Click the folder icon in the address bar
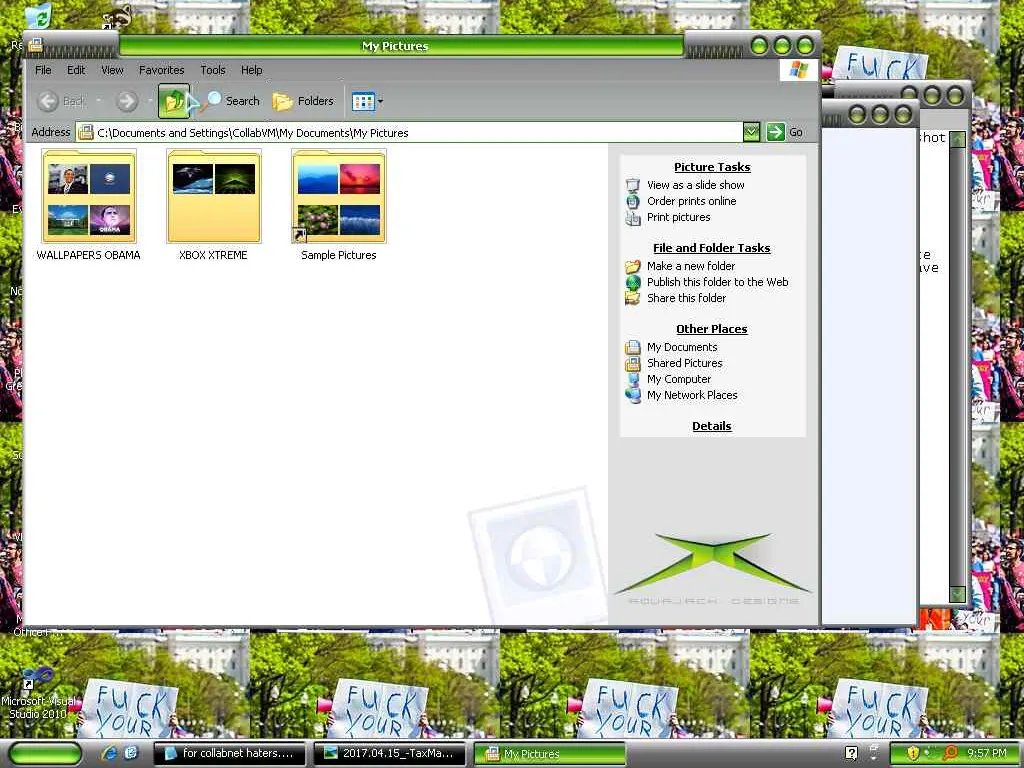The height and width of the screenshot is (768, 1024). pyautogui.click(x=86, y=133)
